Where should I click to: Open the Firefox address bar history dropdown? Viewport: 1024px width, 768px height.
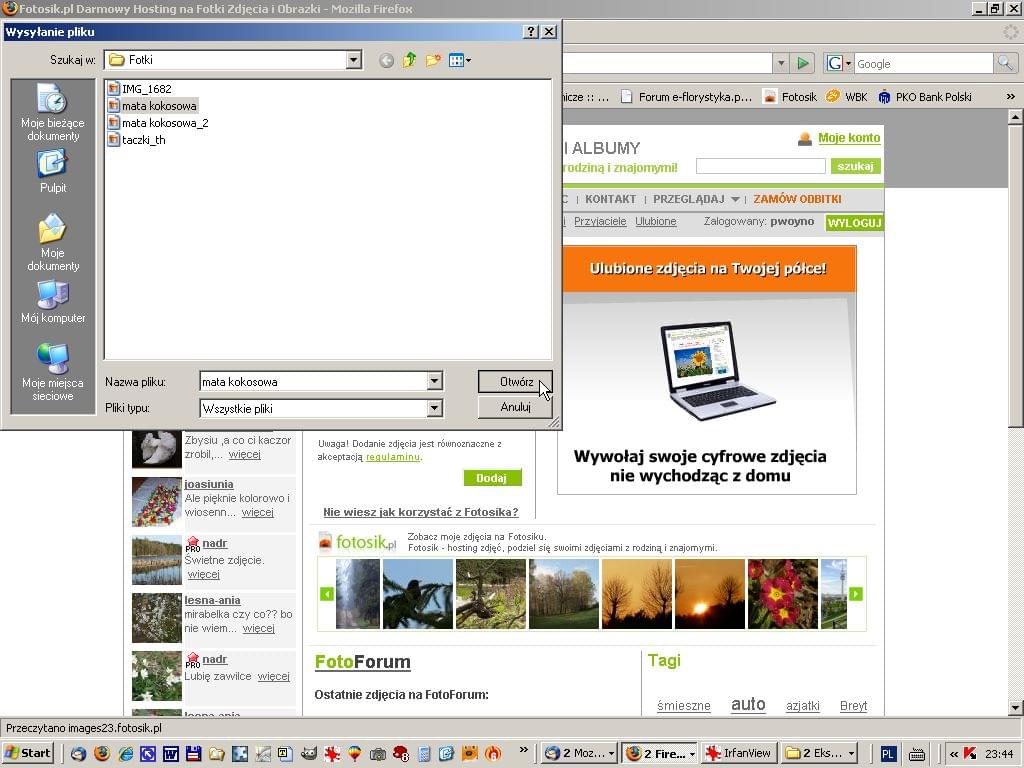781,63
